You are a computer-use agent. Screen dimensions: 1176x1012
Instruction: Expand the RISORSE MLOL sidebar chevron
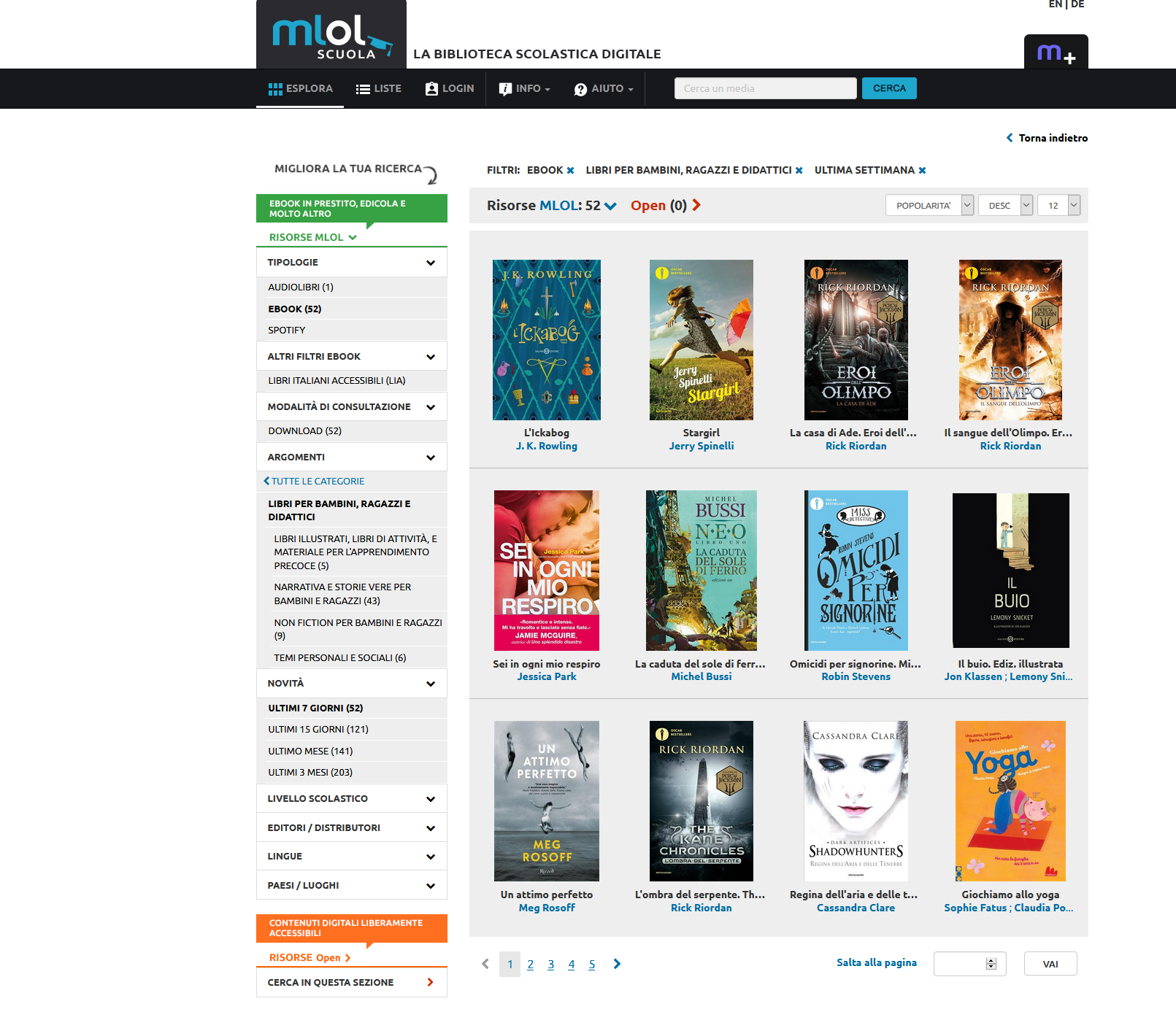coord(353,237)
